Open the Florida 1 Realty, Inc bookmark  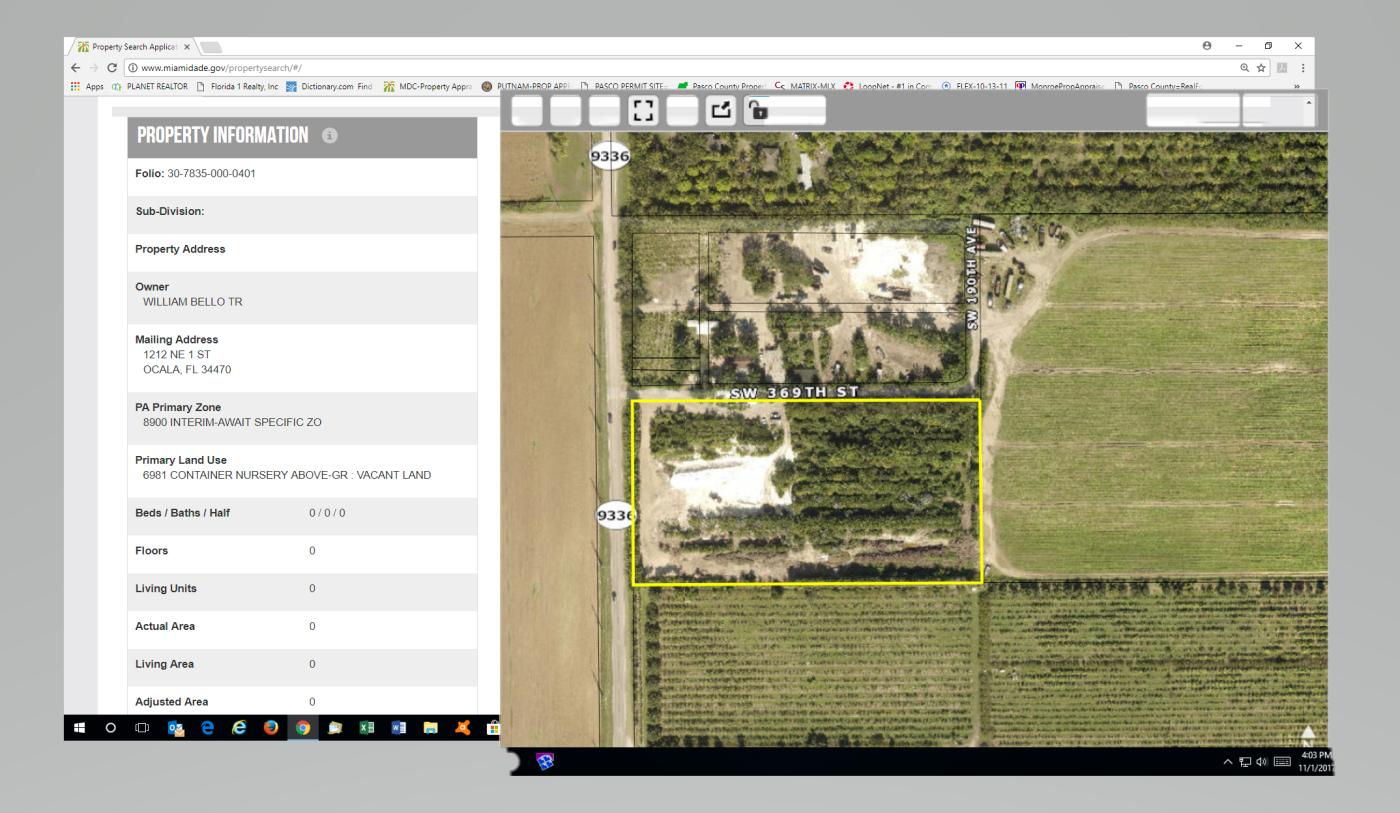pyautogui.click(x=238, y=87)
